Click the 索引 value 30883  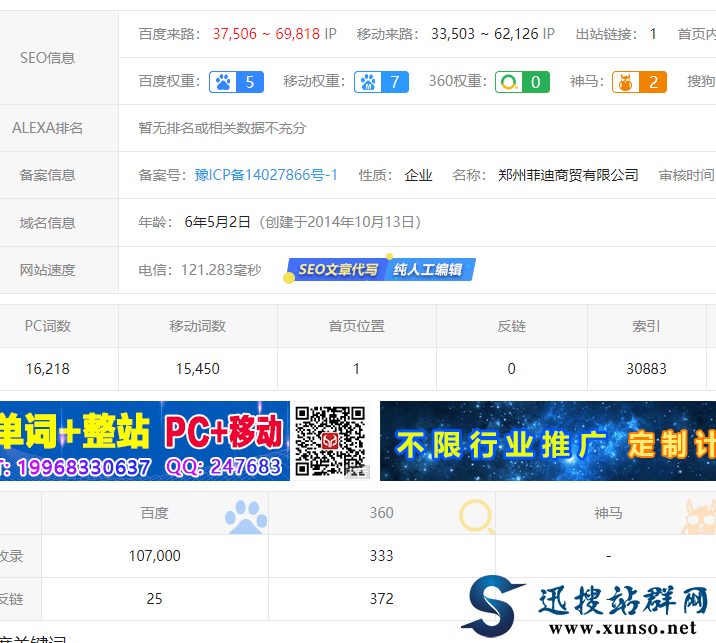click(x=646, y=369)
